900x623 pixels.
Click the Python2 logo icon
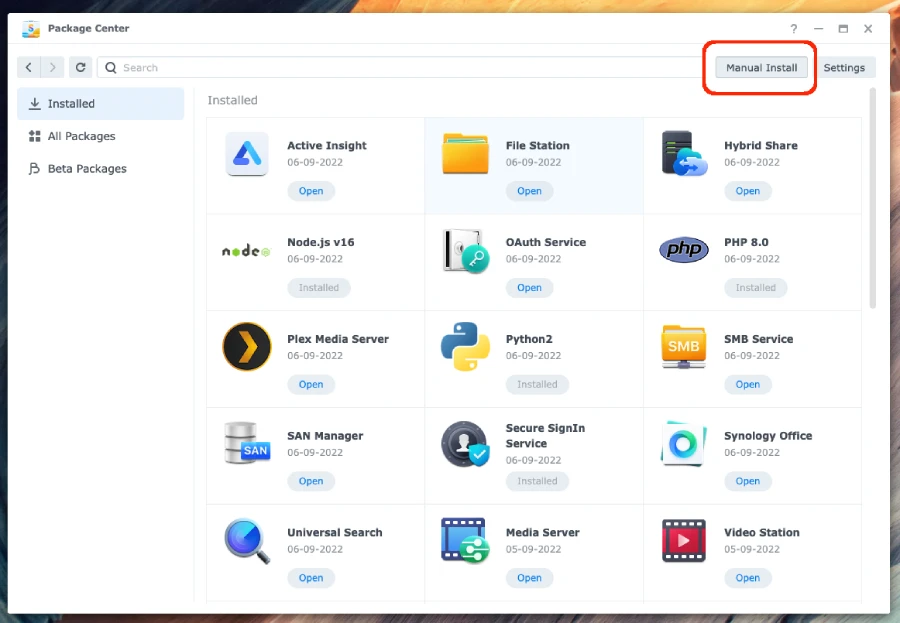465,346
